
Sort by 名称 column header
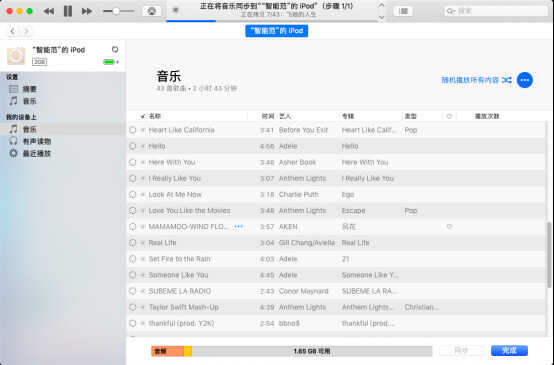155,116
